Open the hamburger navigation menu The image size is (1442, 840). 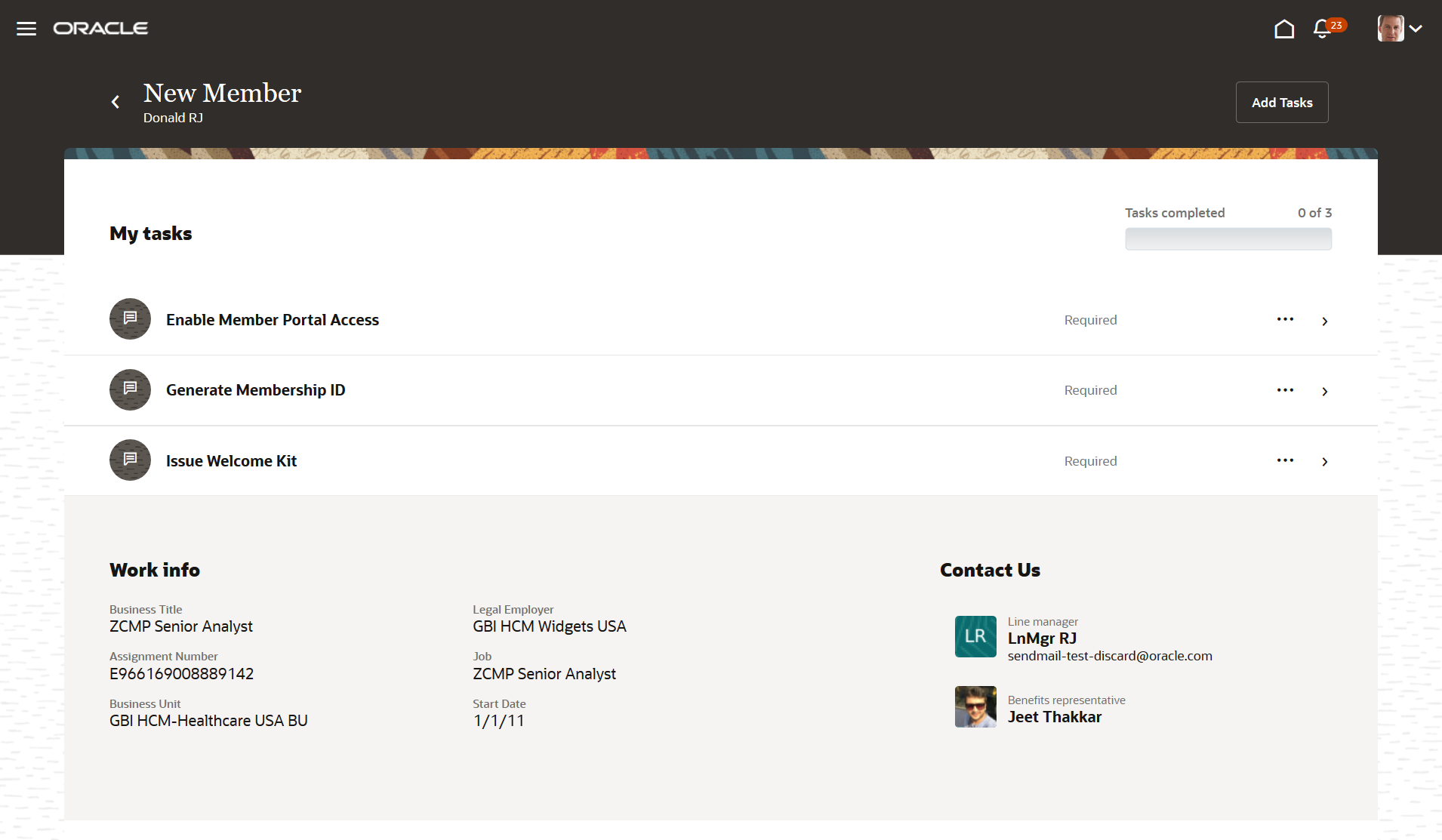point(26,29)
